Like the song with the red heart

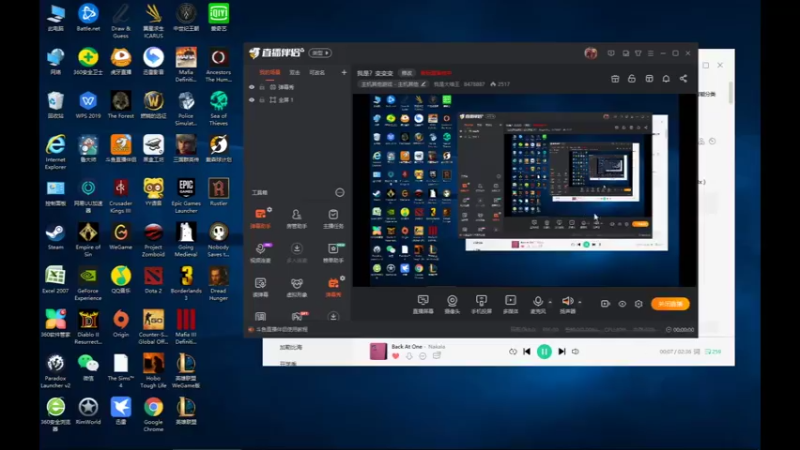coord(395,356)
